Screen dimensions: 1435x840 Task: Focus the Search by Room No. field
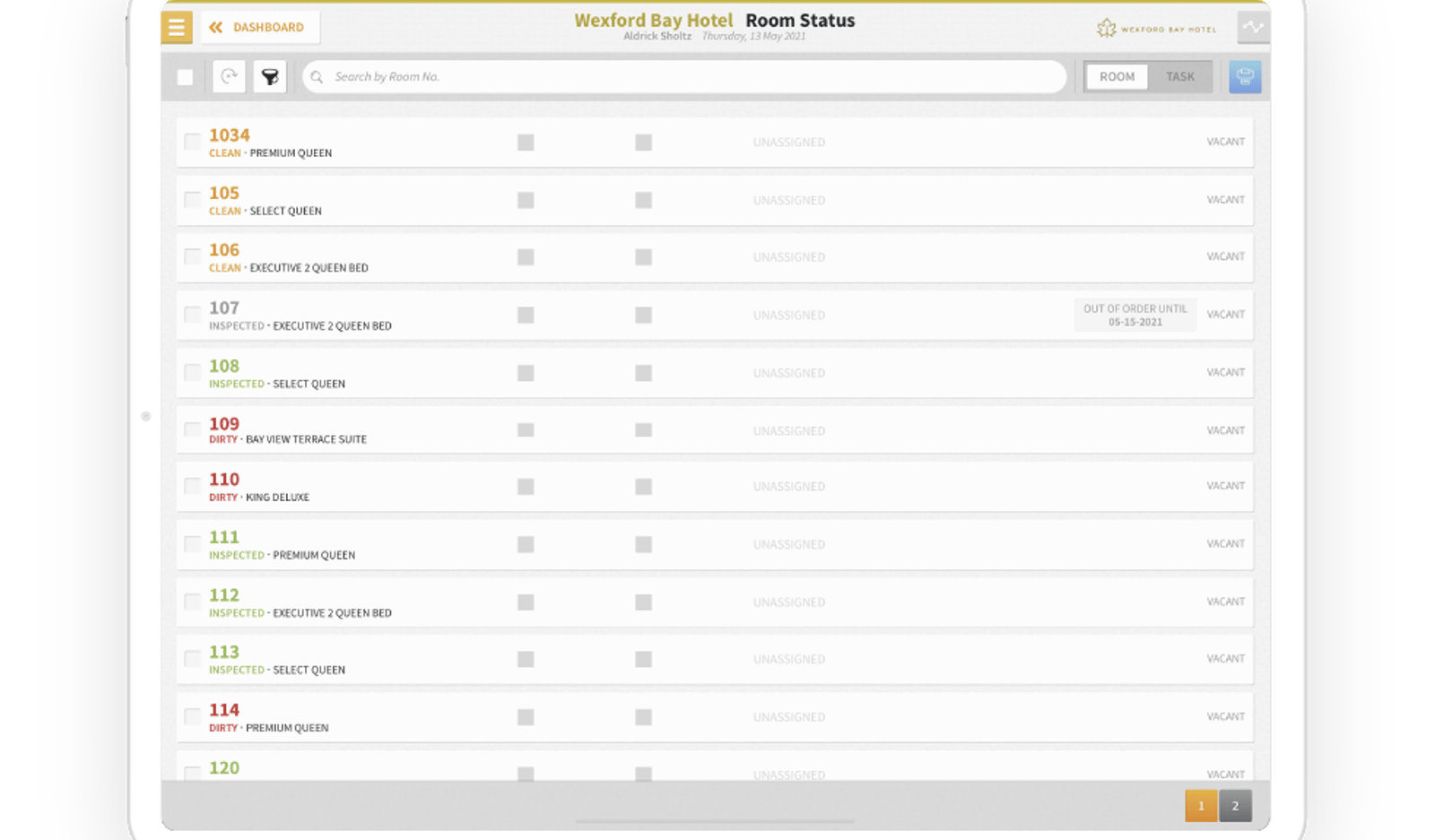pos(684,77)
